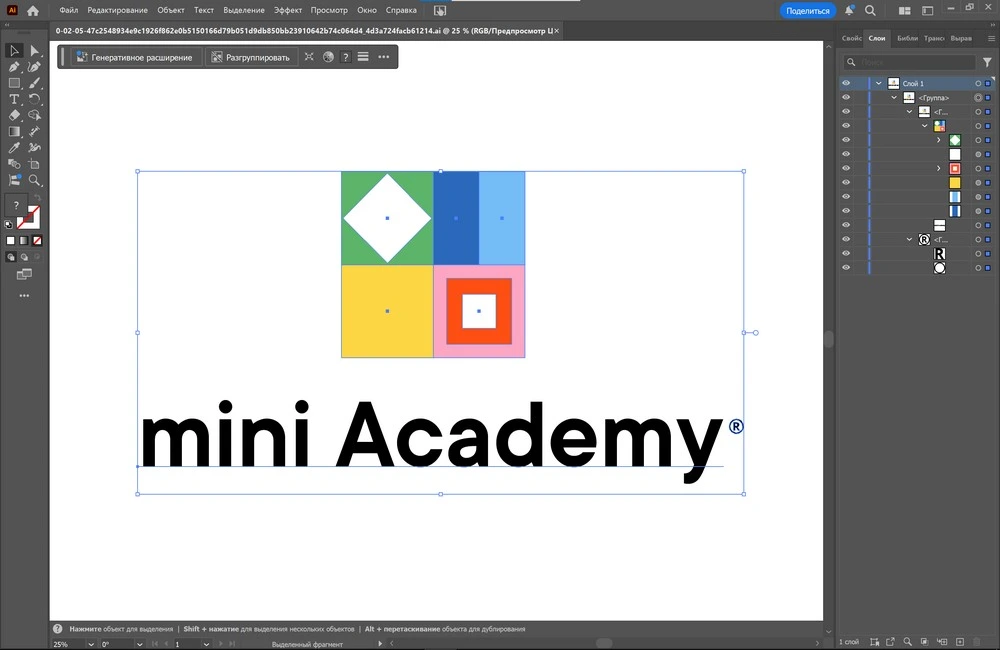The image size is (1000, 650).
Task: Select the Pen tool
Action: (15, 67)
